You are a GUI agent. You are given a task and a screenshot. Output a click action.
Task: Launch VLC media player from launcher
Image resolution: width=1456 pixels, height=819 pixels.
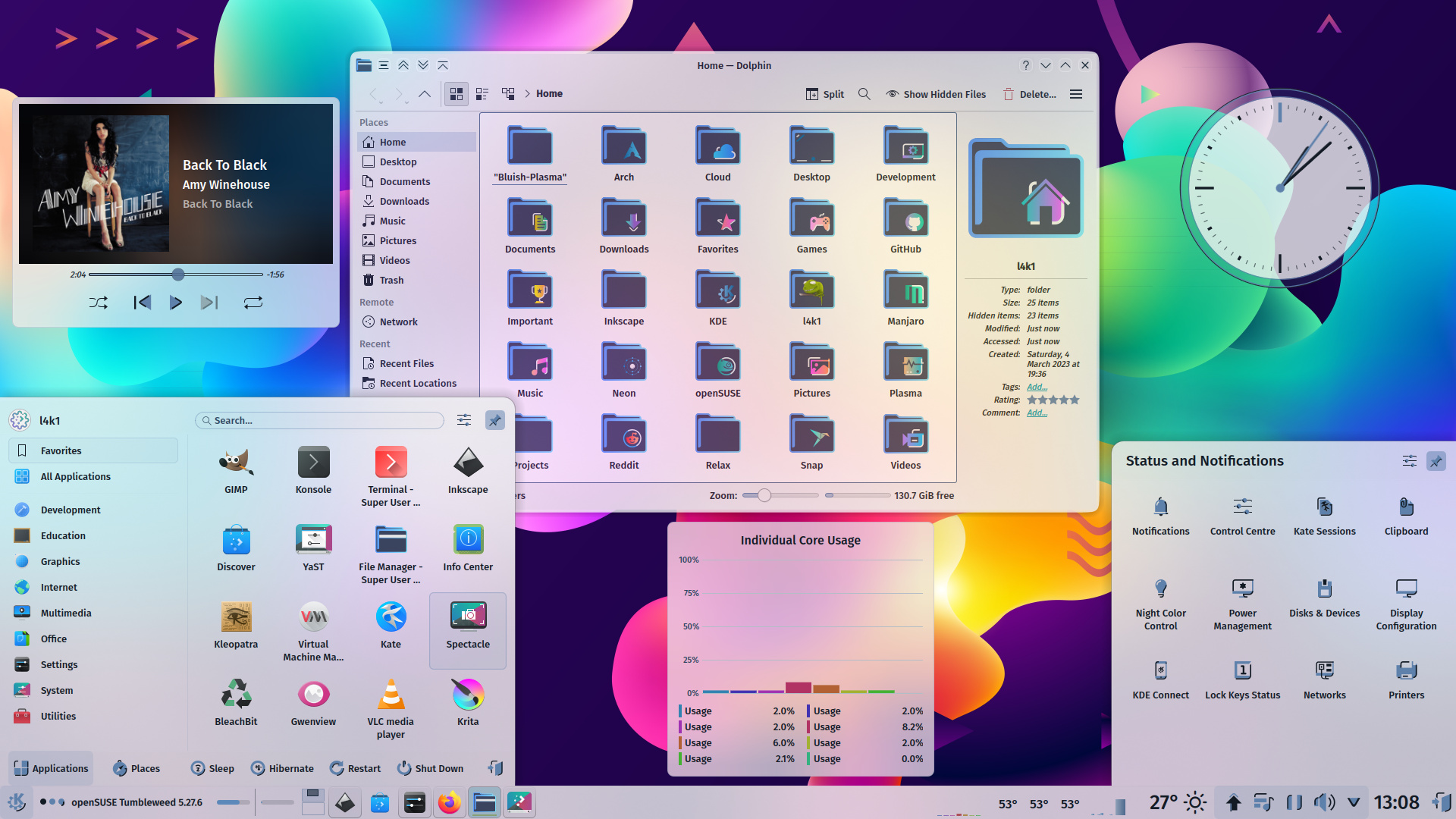391,709
